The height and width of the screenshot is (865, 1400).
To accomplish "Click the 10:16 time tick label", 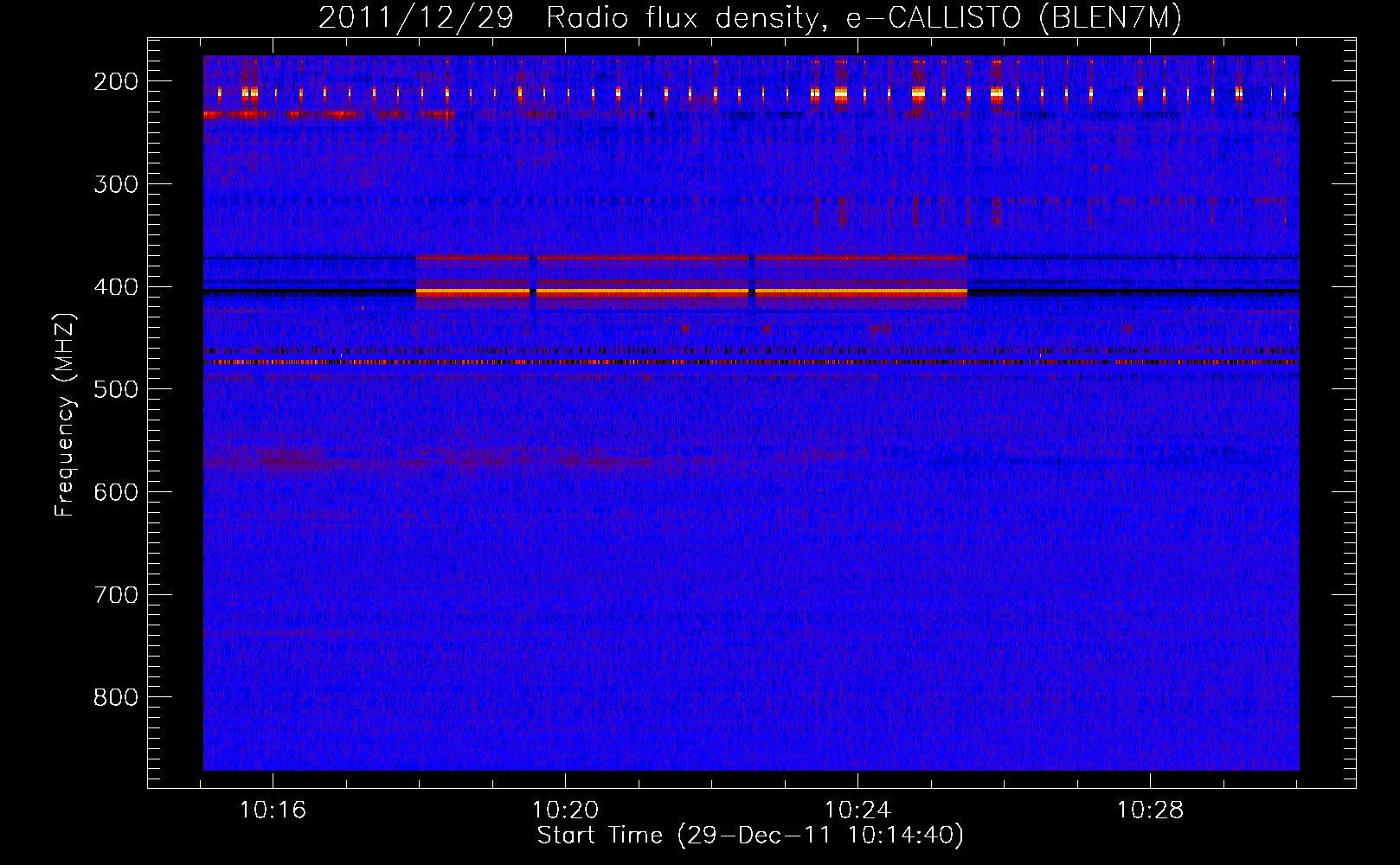I will click(x=273, y=811).
